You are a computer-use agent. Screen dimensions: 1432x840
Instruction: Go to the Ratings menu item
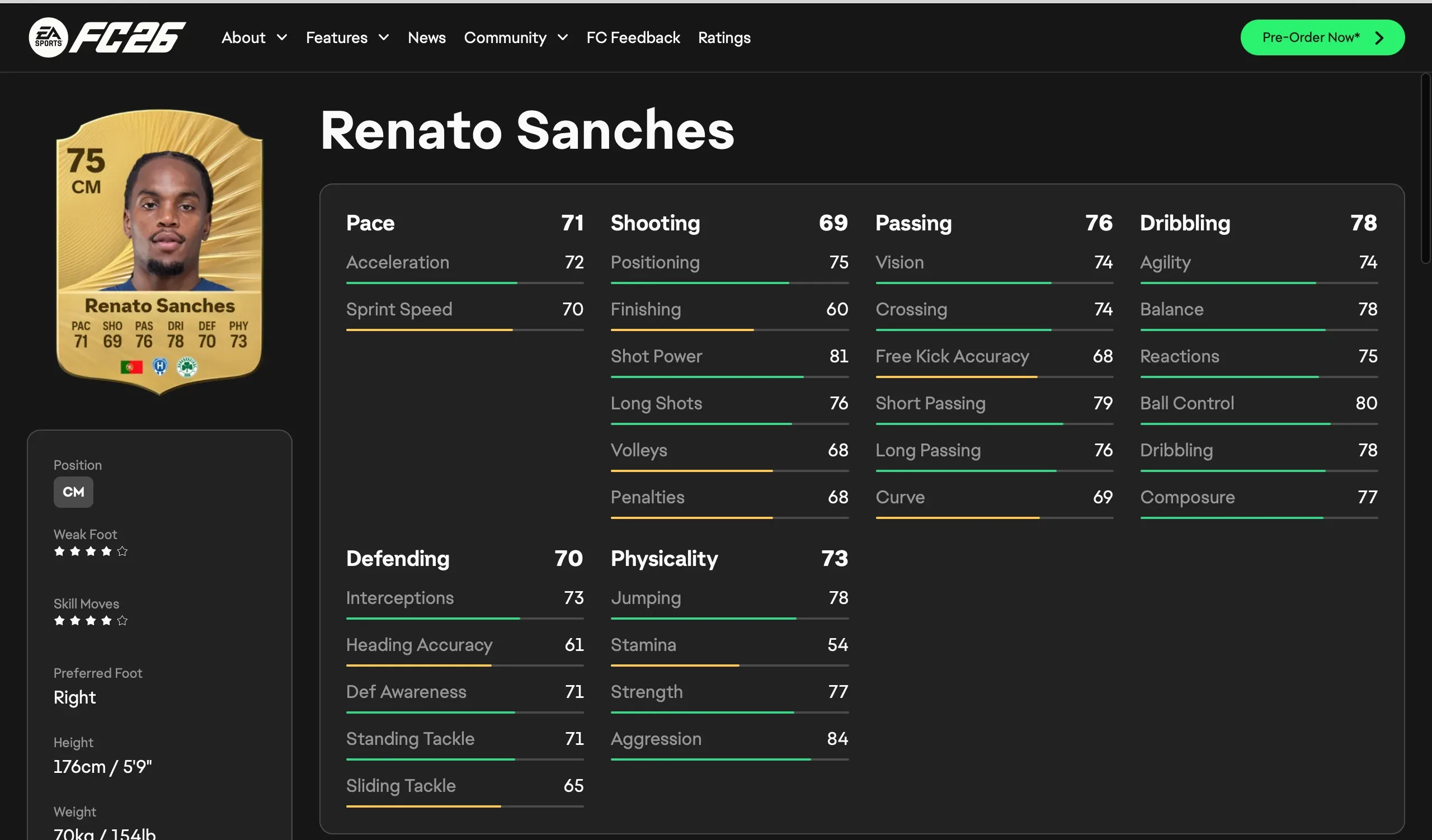[724, 37]
